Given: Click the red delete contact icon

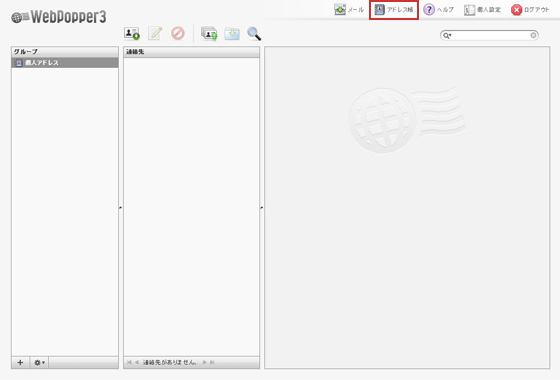Looking at the screenshot, I should (x=178, y=33).
